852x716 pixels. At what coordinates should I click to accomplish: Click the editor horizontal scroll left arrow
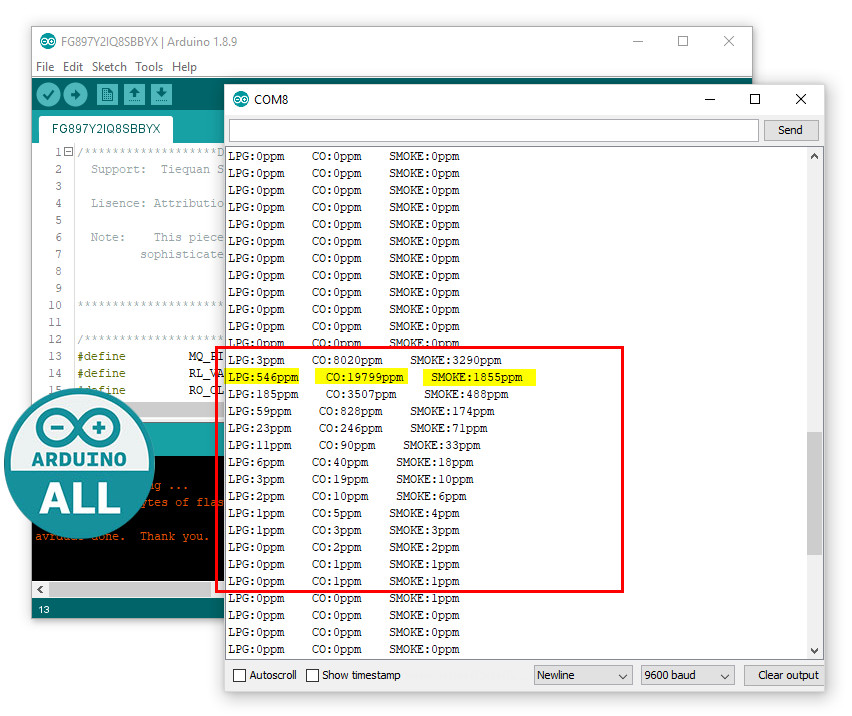tap(41, 589)
